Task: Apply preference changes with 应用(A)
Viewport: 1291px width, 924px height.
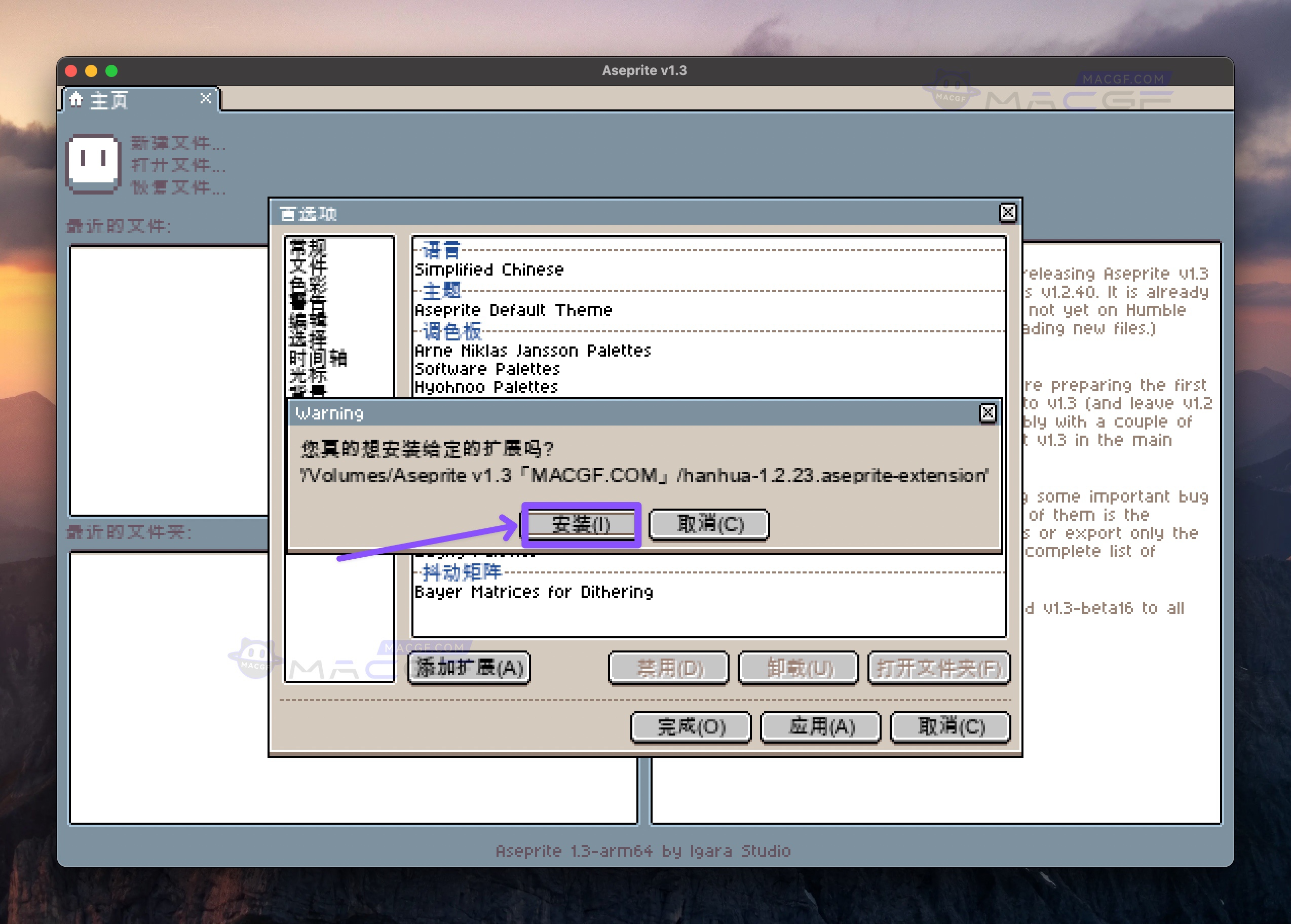Action: click(x=821, y=726)
